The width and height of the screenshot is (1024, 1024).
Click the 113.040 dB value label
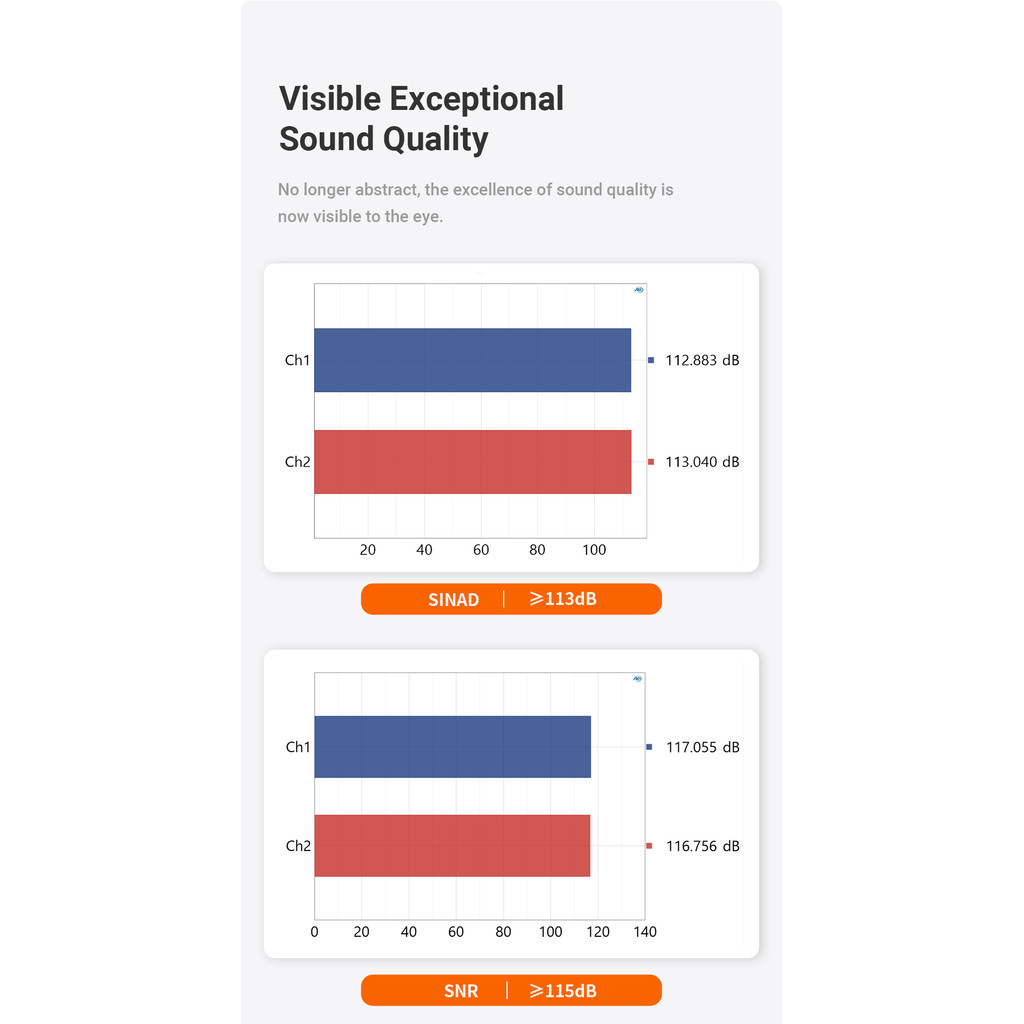point(702,462)
